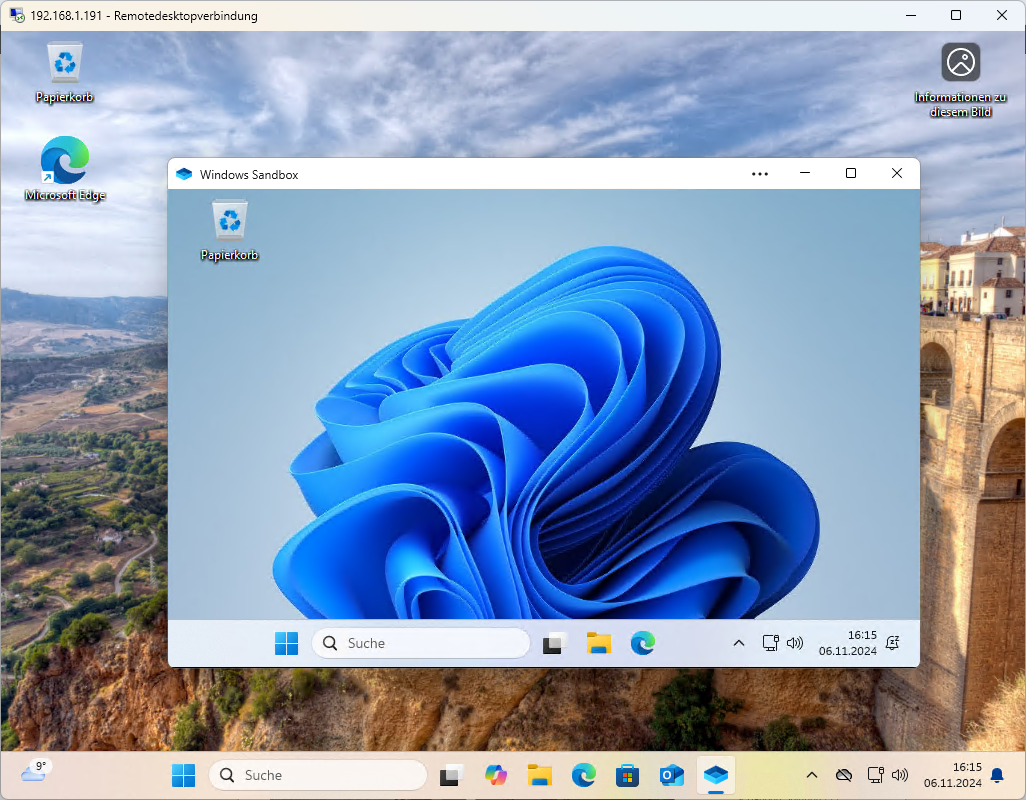
Task: Expand hidden tray icons in the Sandbox
Action: tap(739, 643)
